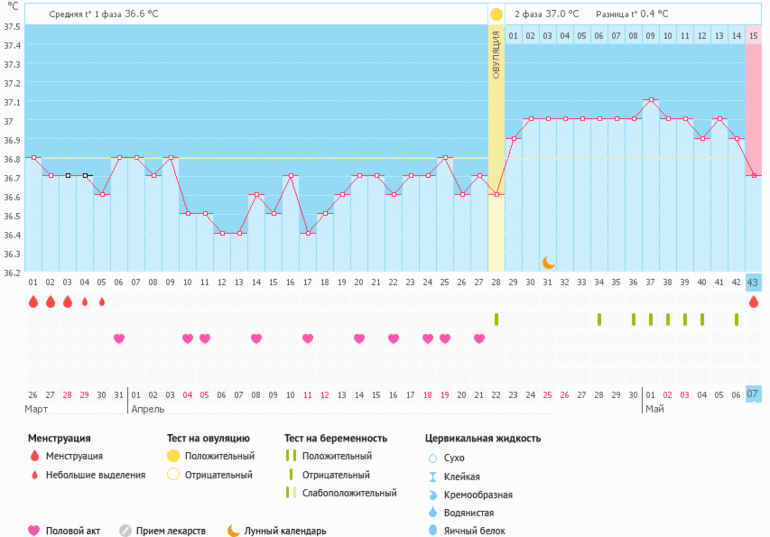
Task: Click the menstruation drop under cycle day 01
Action: click(x=33, y=301)
